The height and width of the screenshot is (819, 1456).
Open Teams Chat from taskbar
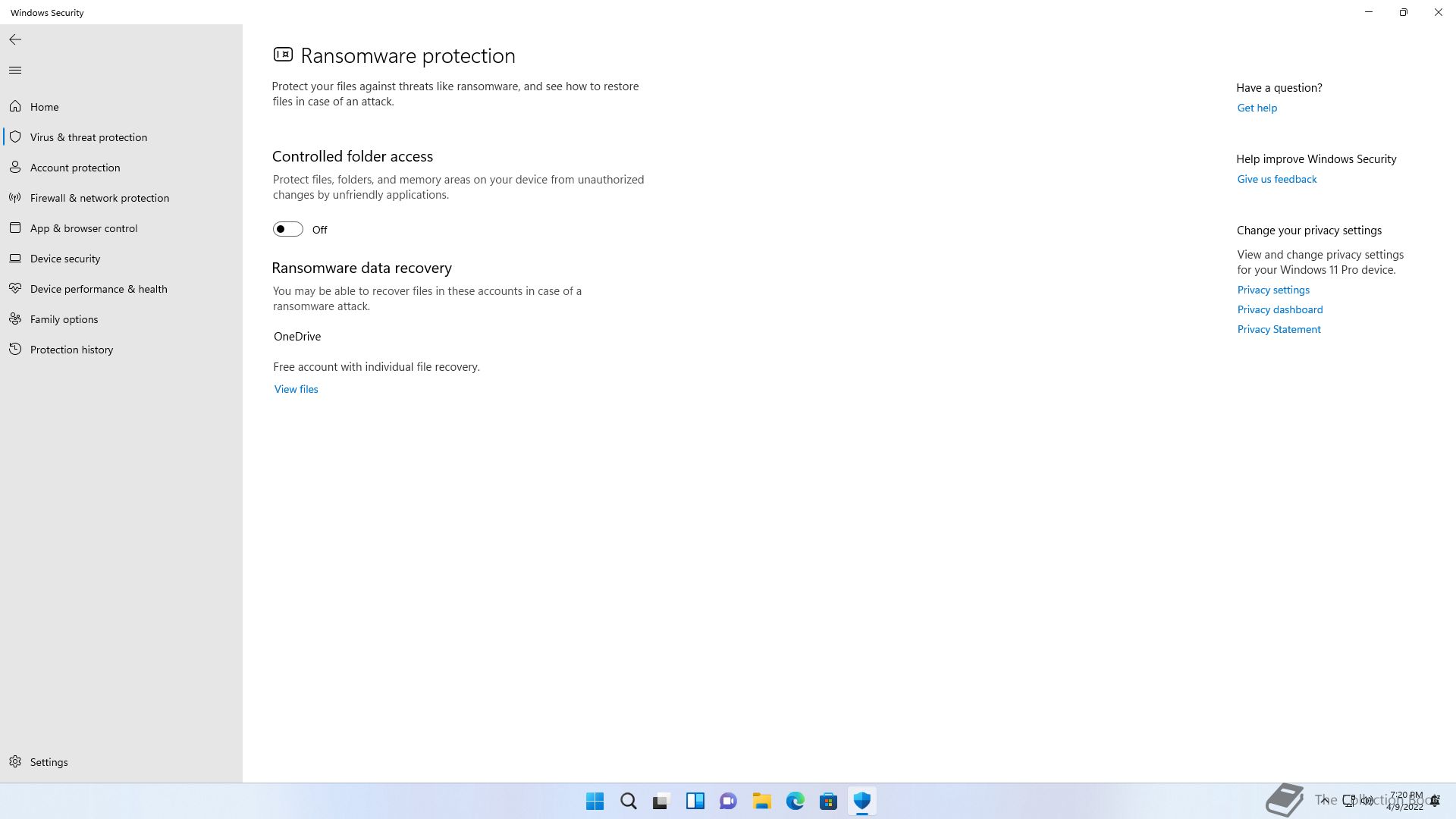tap(729, 801)
